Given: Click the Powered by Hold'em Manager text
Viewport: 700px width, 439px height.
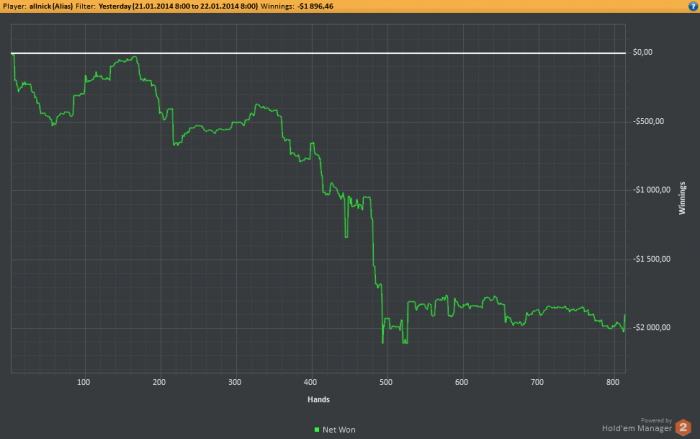Looking at the screenshot, I should [637, 426].
